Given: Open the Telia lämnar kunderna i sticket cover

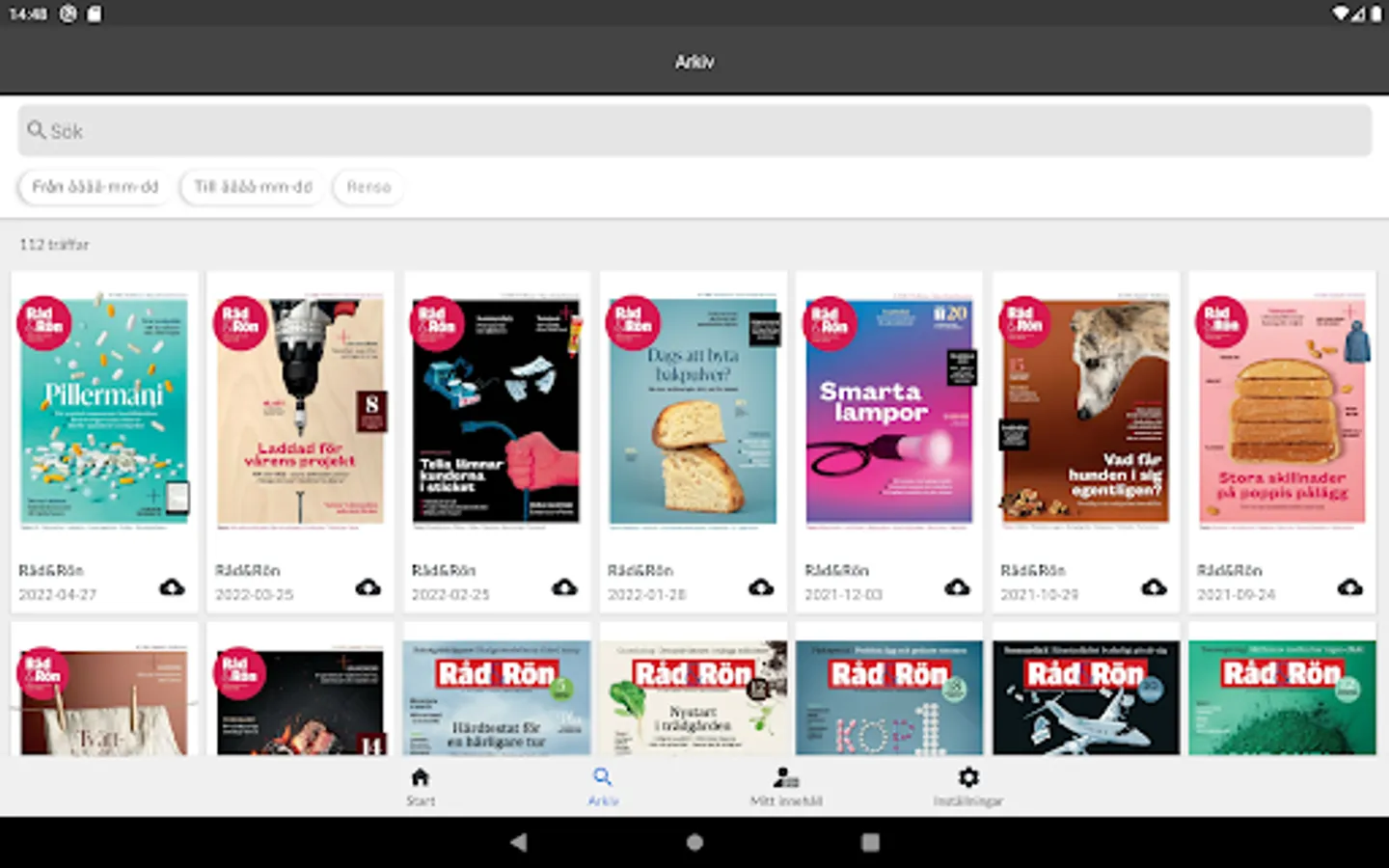Looking at the screenshot, I should (x=497, y=412).
